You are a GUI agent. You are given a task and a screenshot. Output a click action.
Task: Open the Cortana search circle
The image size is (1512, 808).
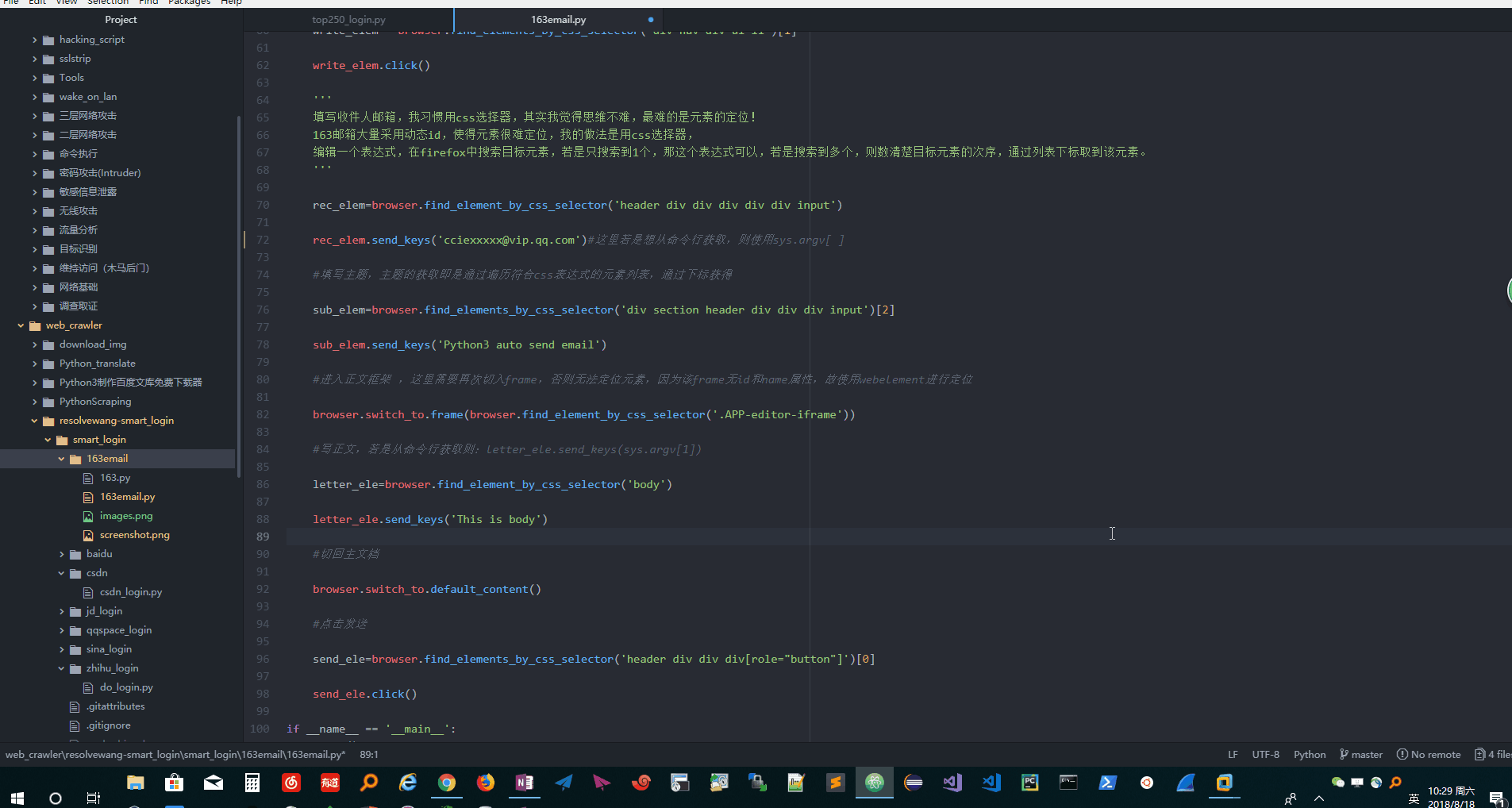(x=56, y=798)
